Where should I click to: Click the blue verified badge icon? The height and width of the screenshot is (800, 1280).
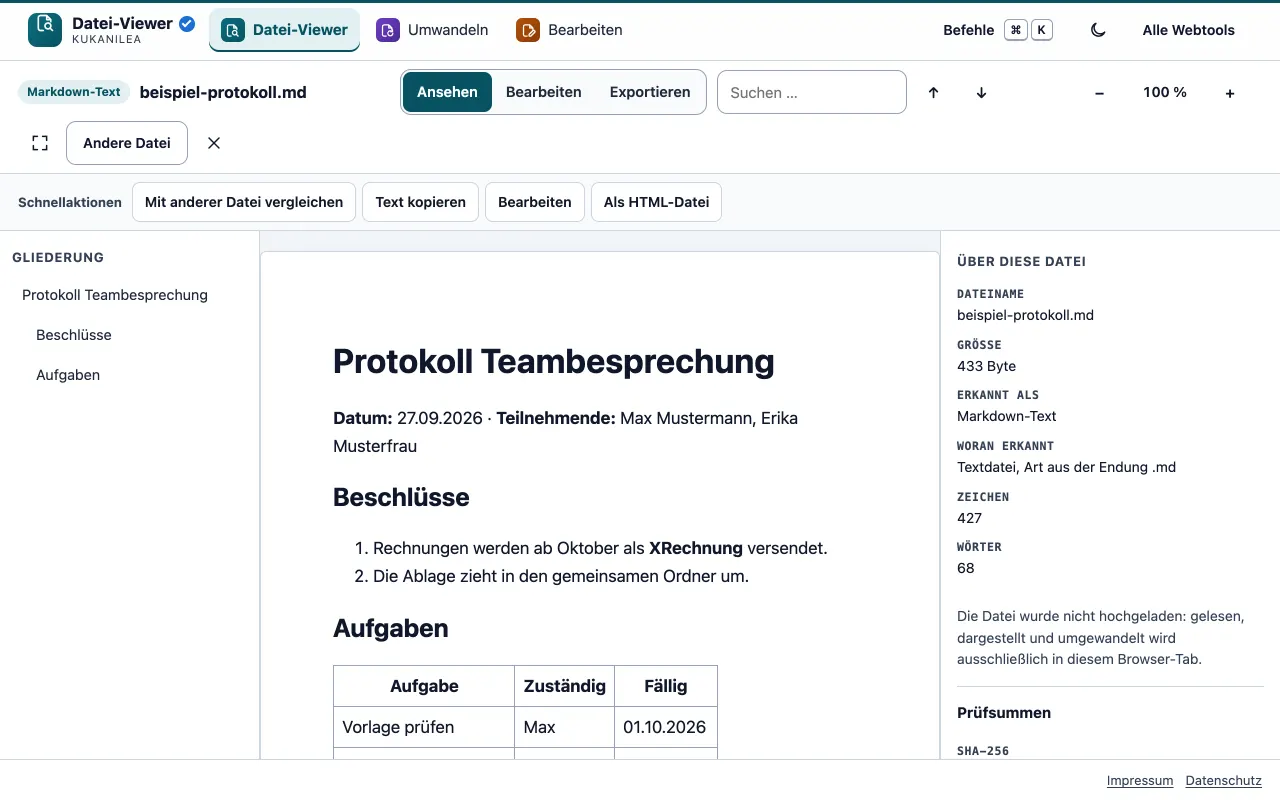187,24
